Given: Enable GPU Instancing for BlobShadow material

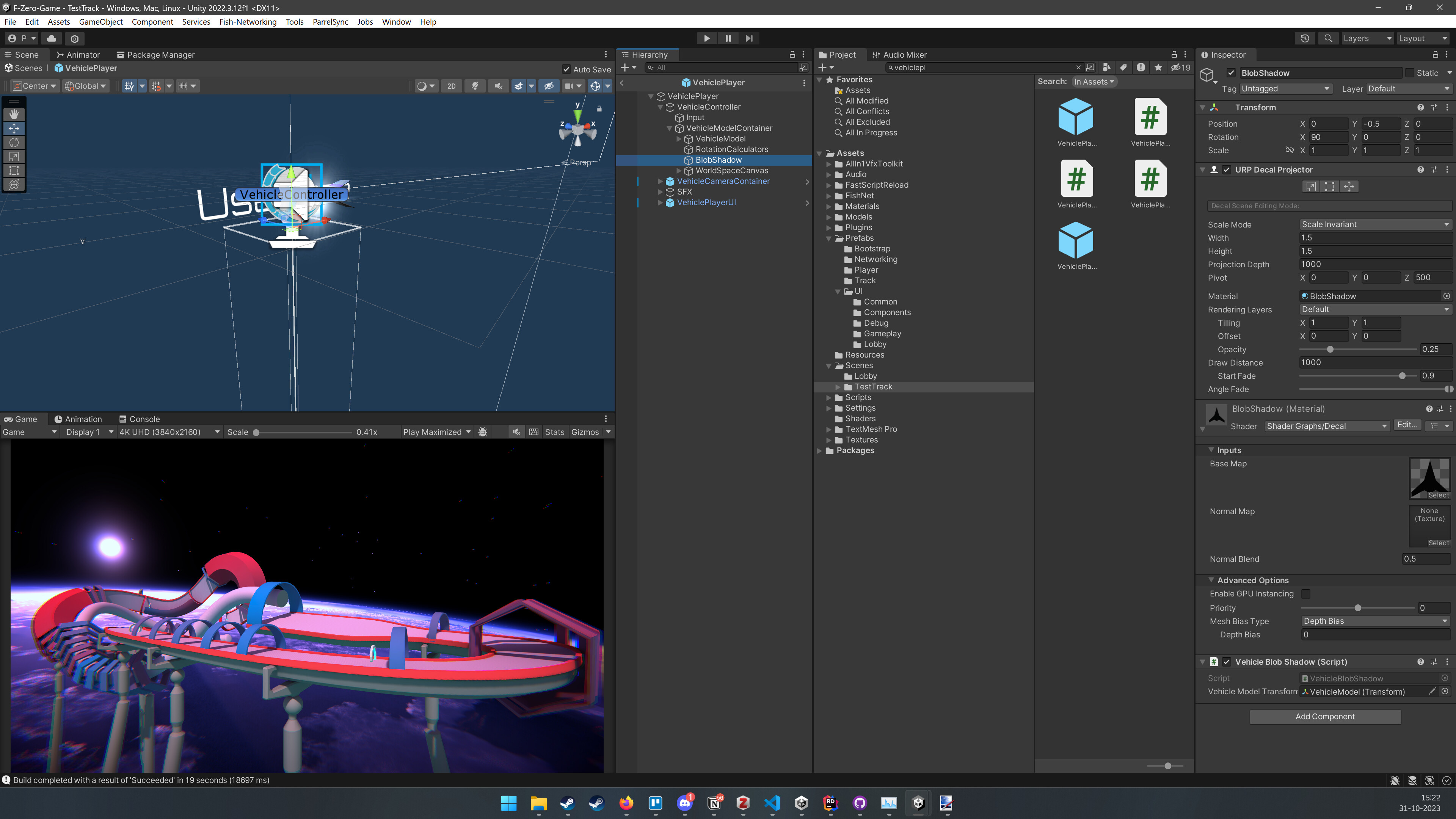Looking at the screenshot, I should pyautogui.click(x=1305, y=593).
